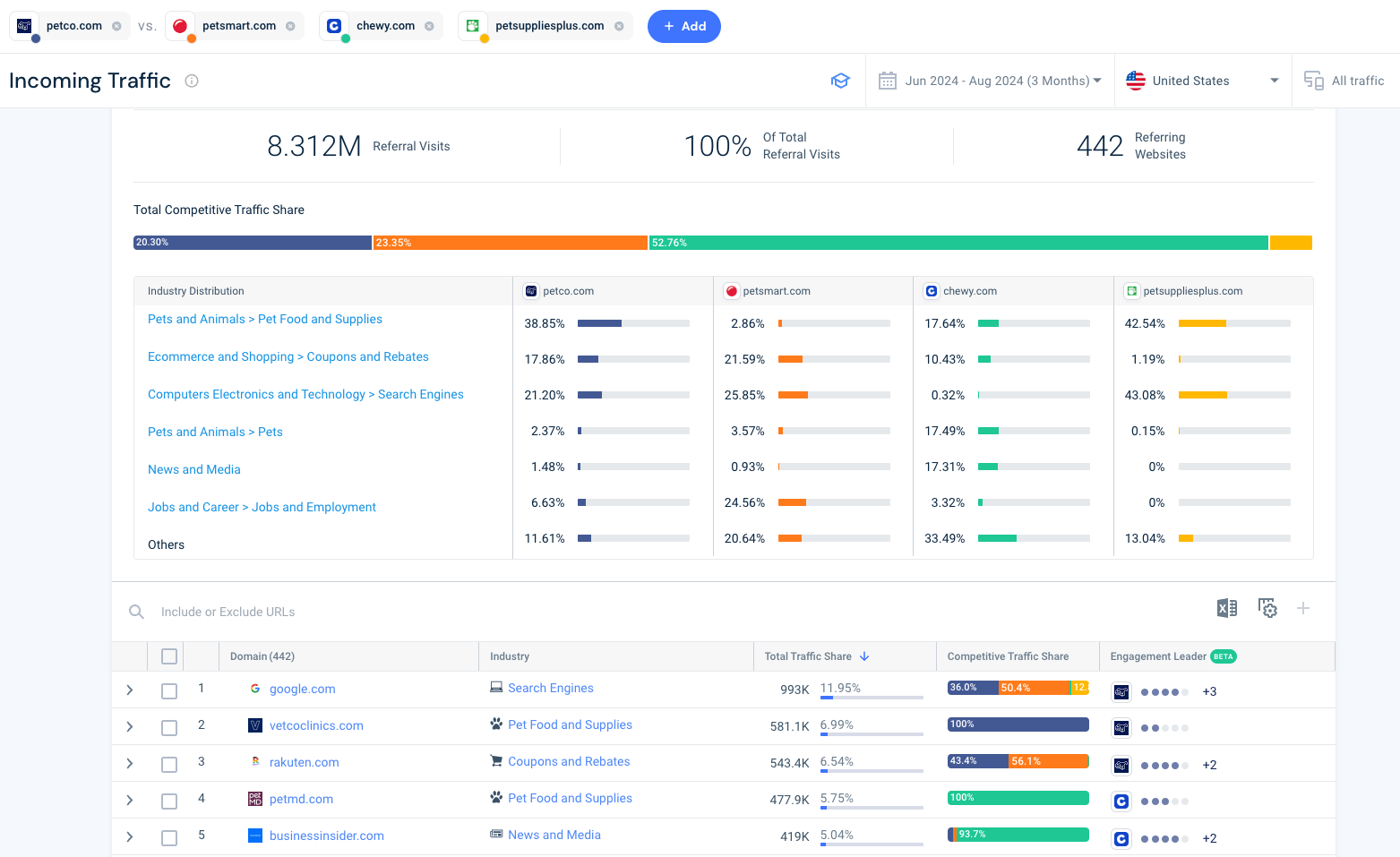Screen dimensions: 1400x857
Task: Click the petco blue 20.30% share bar segment
Action: 253,243
